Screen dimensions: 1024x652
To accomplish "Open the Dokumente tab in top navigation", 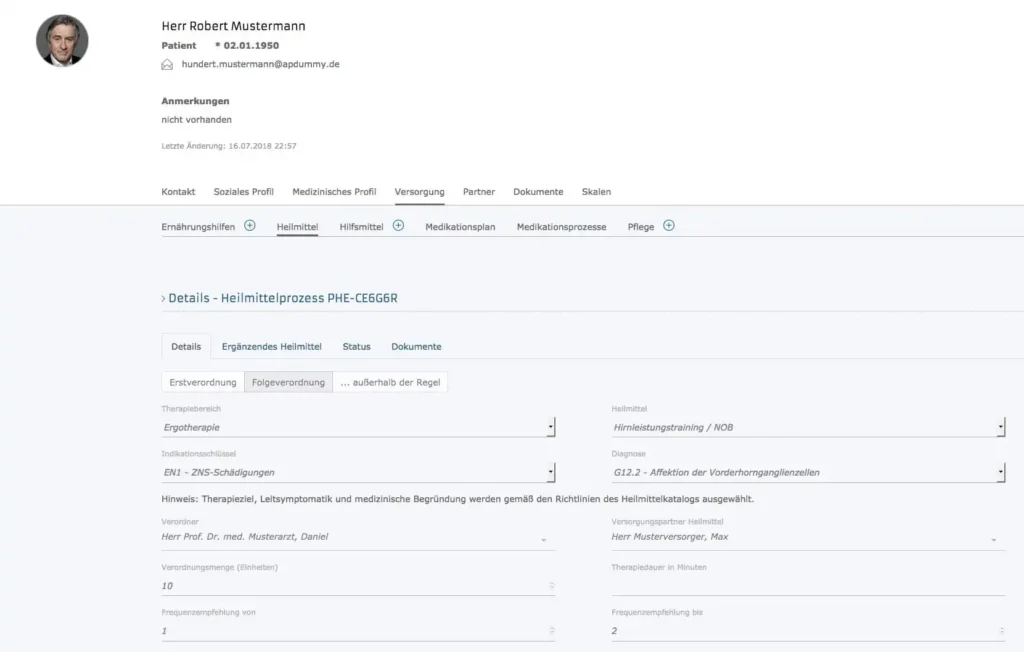I will [x=538, y=192].
